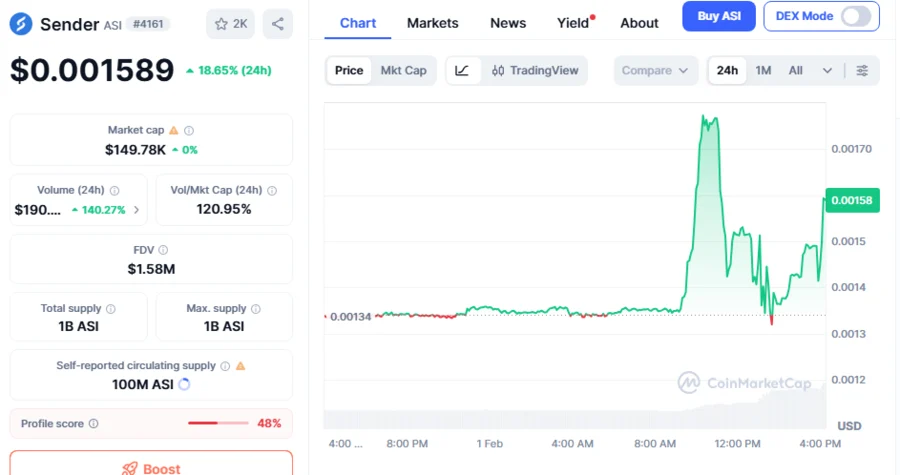The image size is (900, 475).
Task: Add Sender to watchlist via star button
Action: 231,24
